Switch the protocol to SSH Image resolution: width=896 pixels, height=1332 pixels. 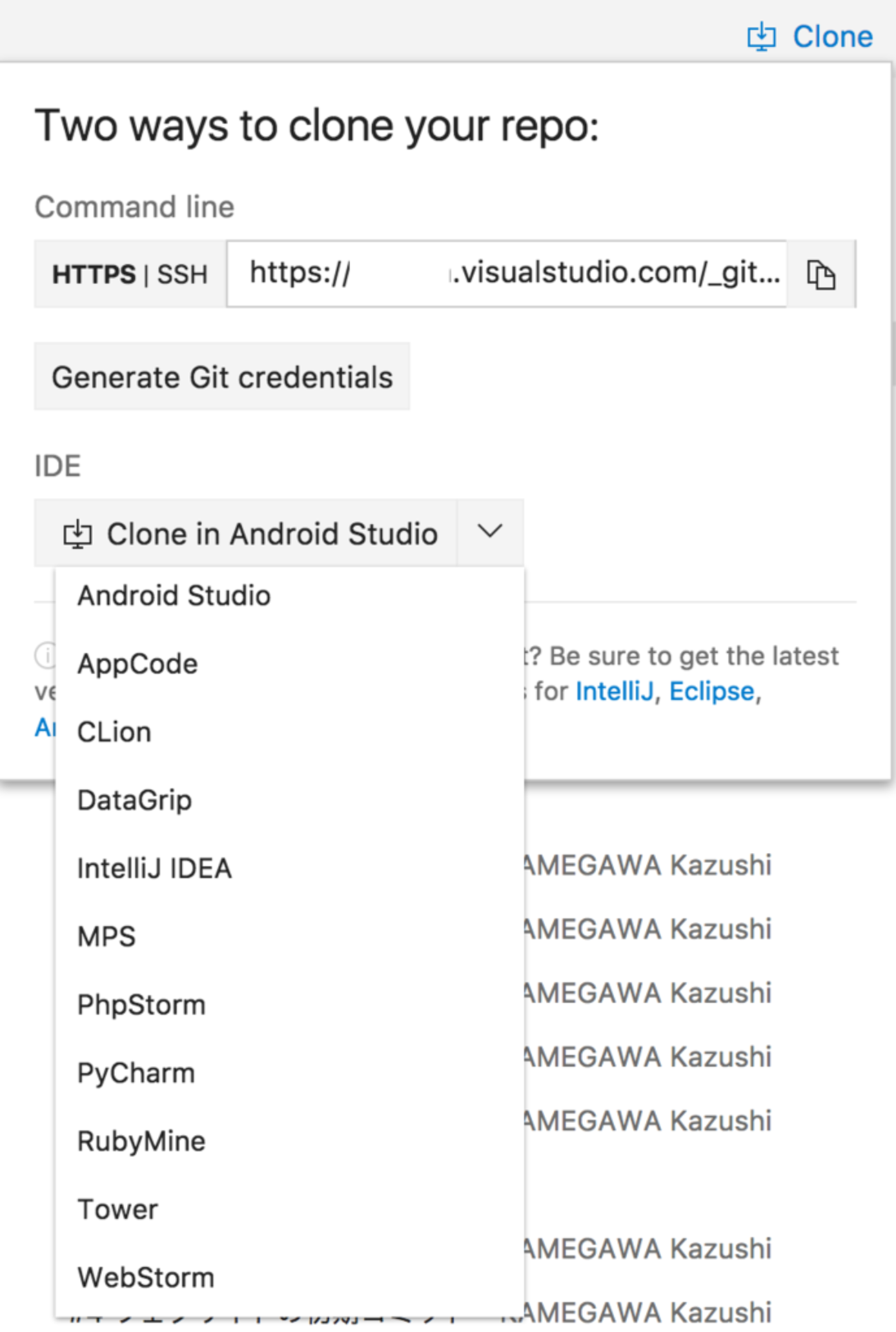pyautogui.click(x=182, y=274)
